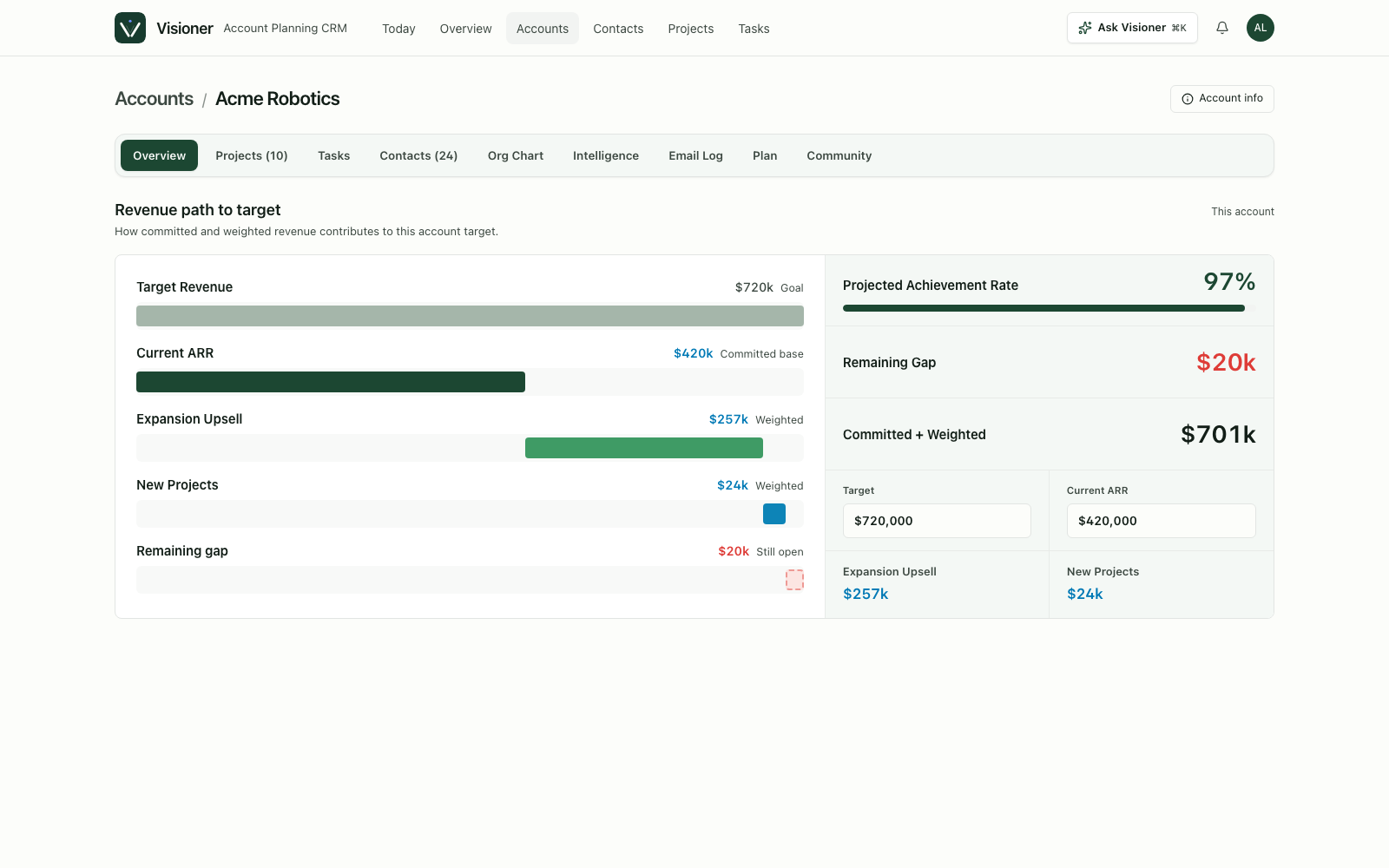Click the $20k Still open value
Screen dimensions: 1389x868
[x=734, y=551]
